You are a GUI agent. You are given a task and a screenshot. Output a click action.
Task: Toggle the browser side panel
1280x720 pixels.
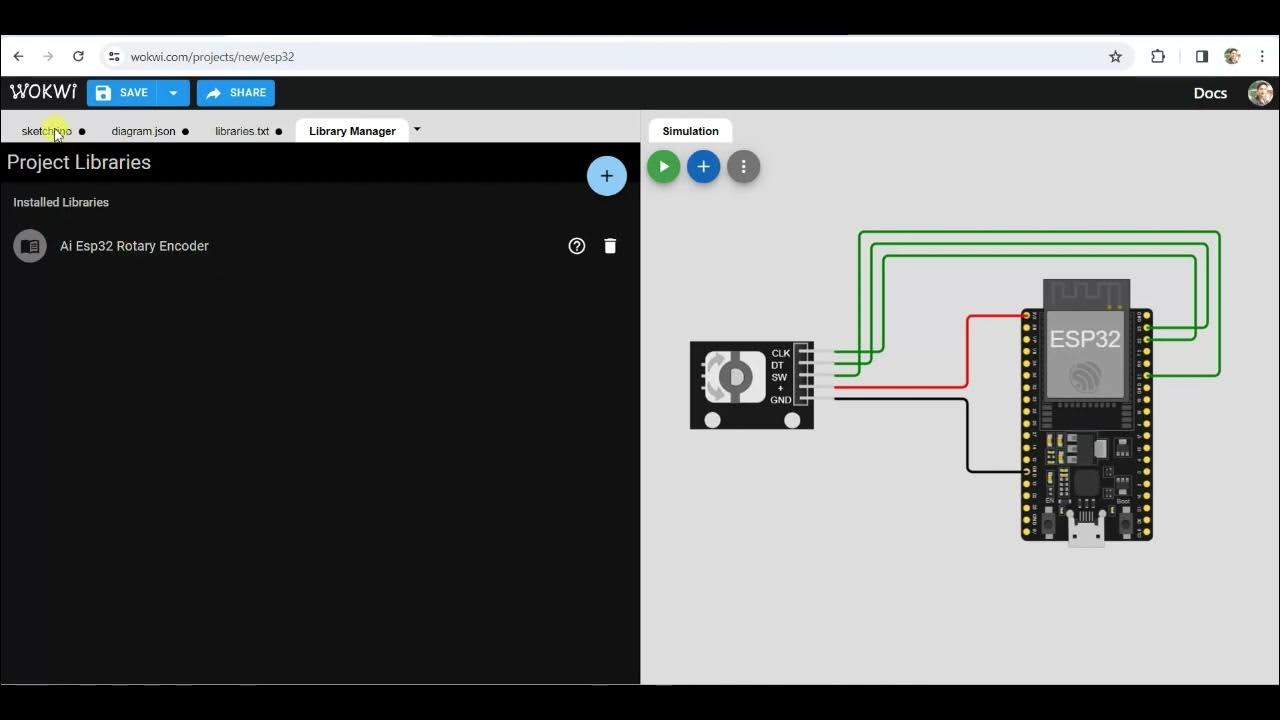[1202, 57]
